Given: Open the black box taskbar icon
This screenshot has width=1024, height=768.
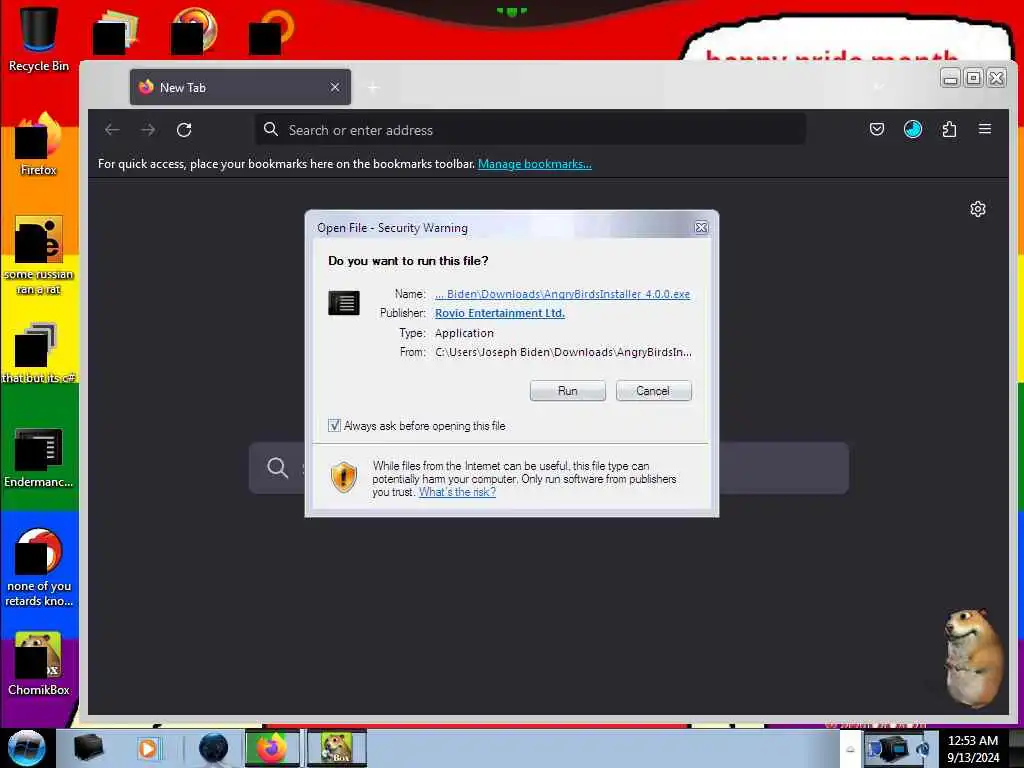Looking at the screenshot, I should coord(88,748).
